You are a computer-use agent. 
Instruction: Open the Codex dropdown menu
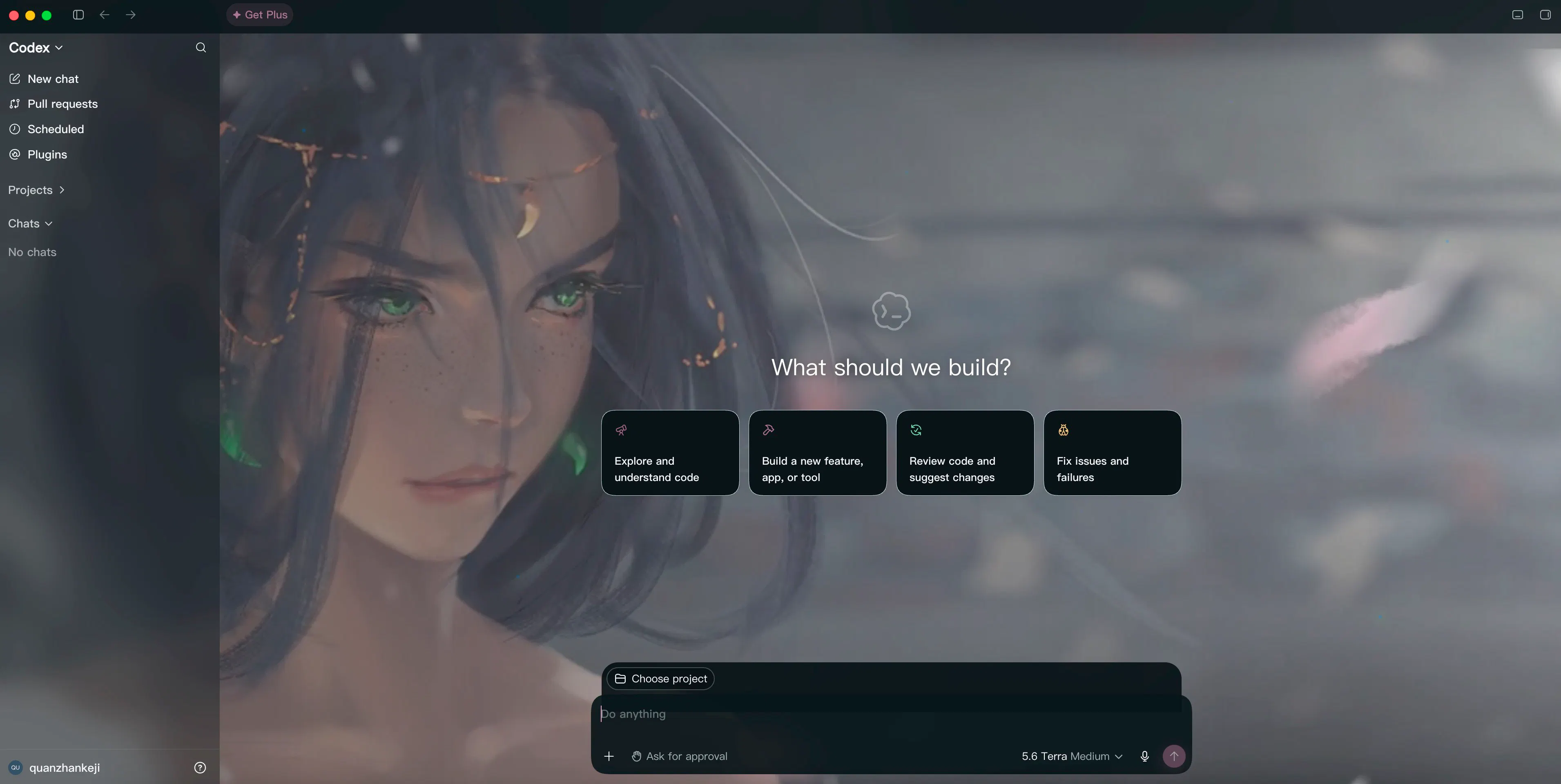click(x=36, y=47)
